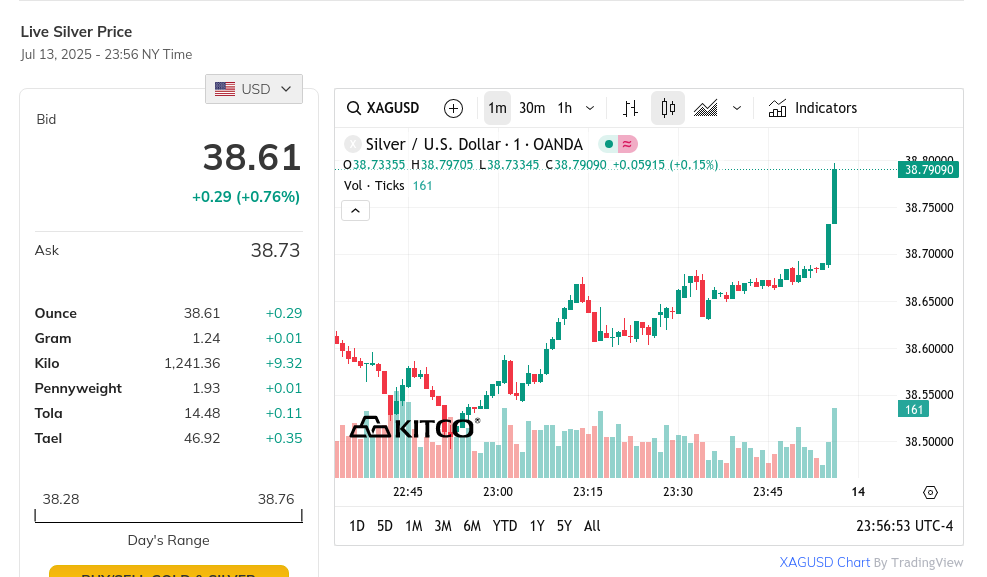Click the ask price 38.73
The width and height of the screenshot is (987, 577).
[x=275, y=250]
